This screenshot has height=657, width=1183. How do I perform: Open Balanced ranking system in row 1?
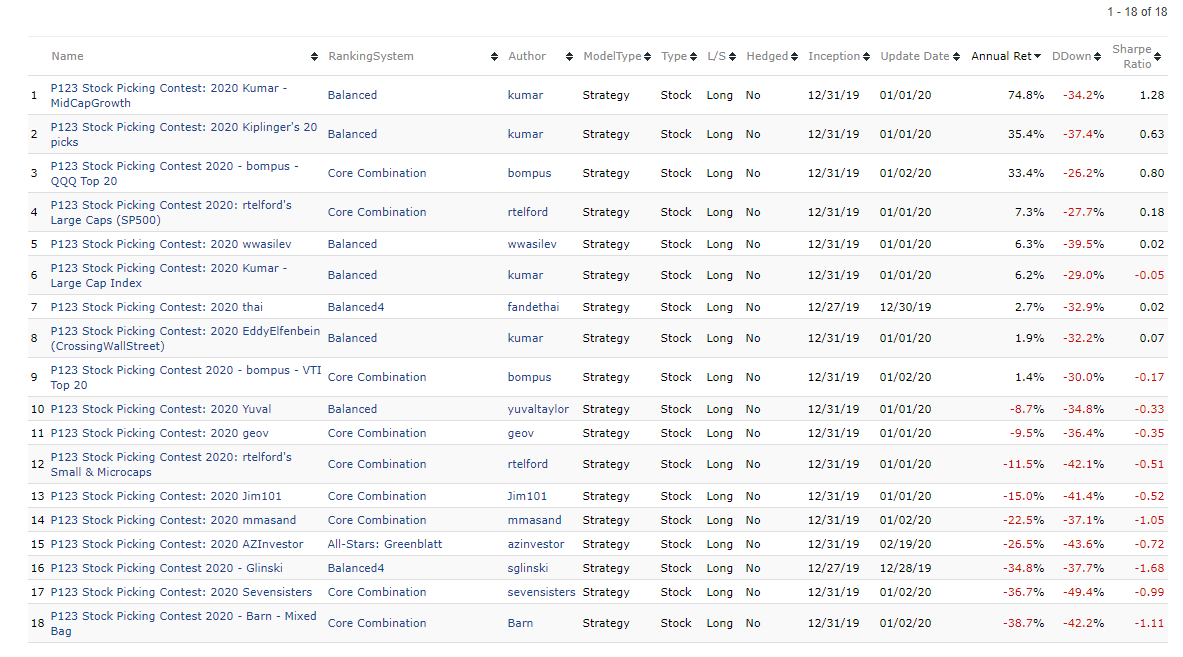pos(352,95)
